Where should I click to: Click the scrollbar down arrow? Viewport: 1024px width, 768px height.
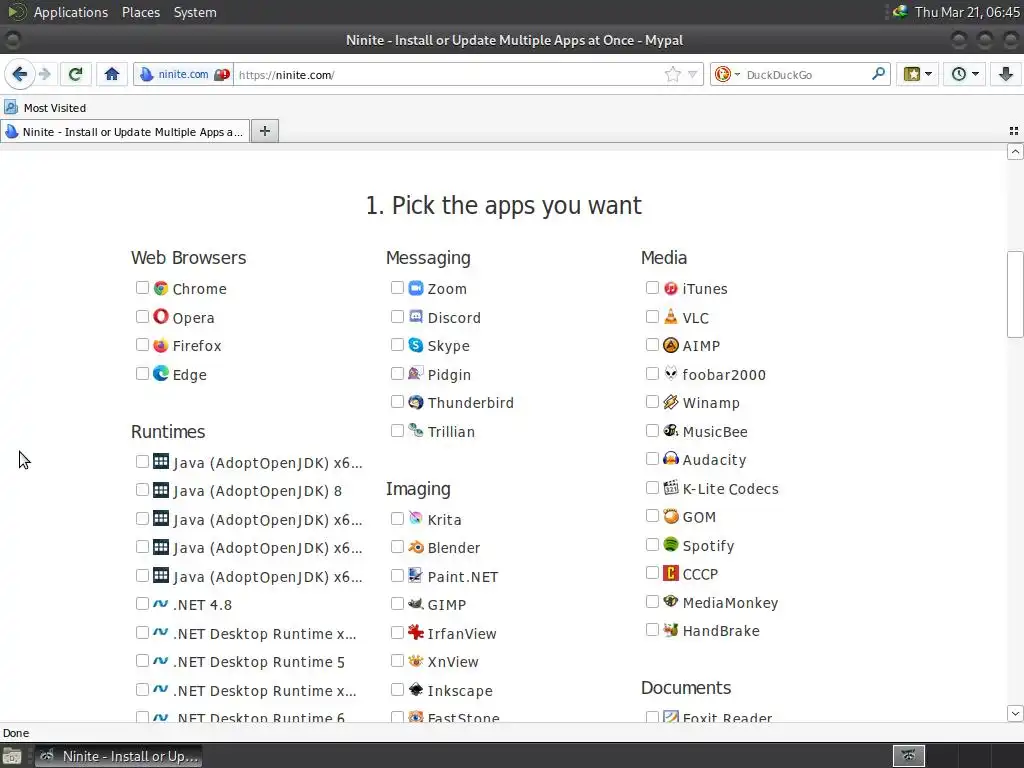(x=1015, y=712)
